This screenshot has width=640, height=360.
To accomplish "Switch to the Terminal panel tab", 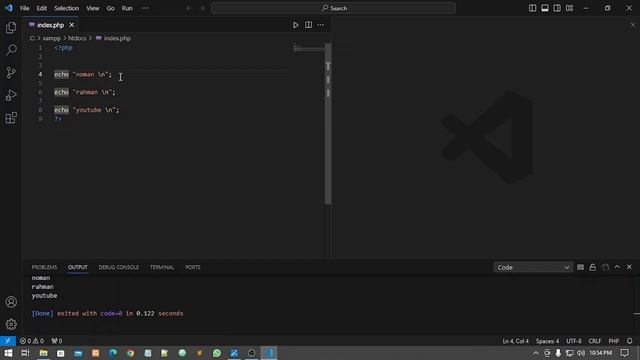I will click(162, 267).
